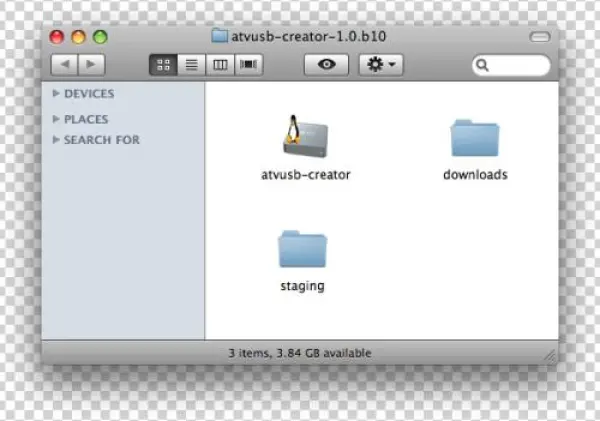Image resolution: width=600 pixels, height=421 pixels.
Task: Zoom the window with the green button
Action: pos(100,37)
